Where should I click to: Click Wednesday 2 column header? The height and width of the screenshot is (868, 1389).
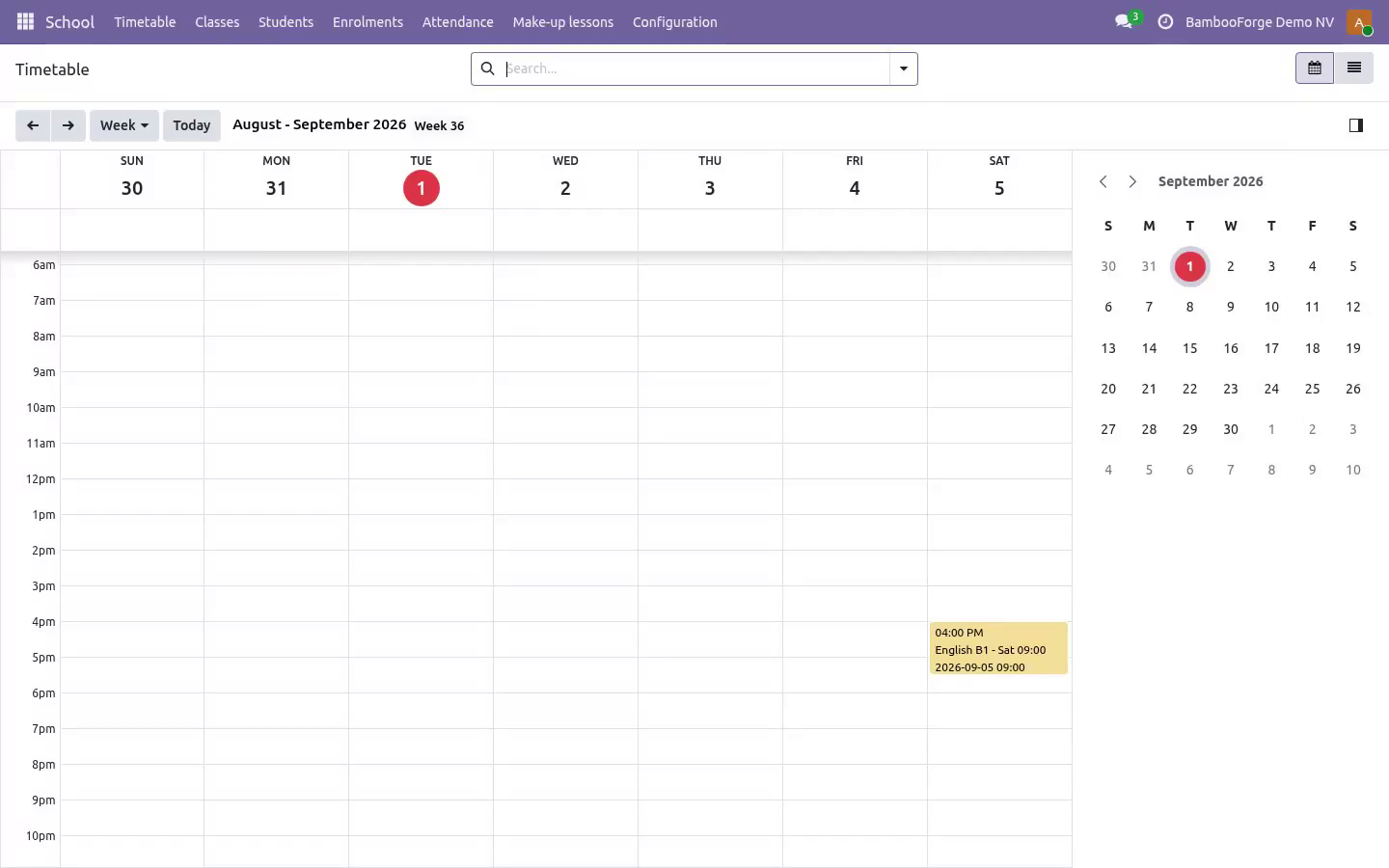565,179
